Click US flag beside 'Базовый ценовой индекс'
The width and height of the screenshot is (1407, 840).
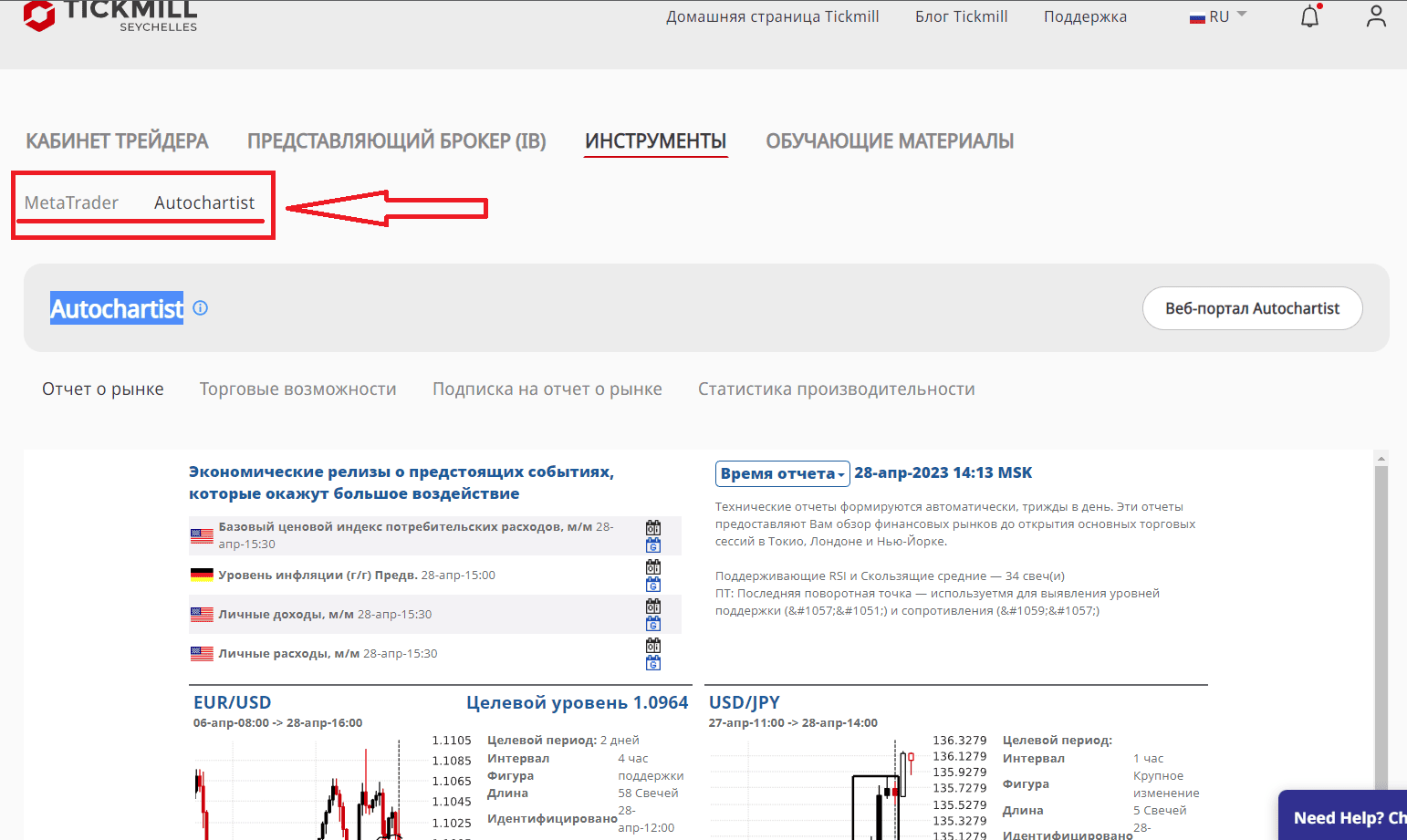click(x=202, y=535)
